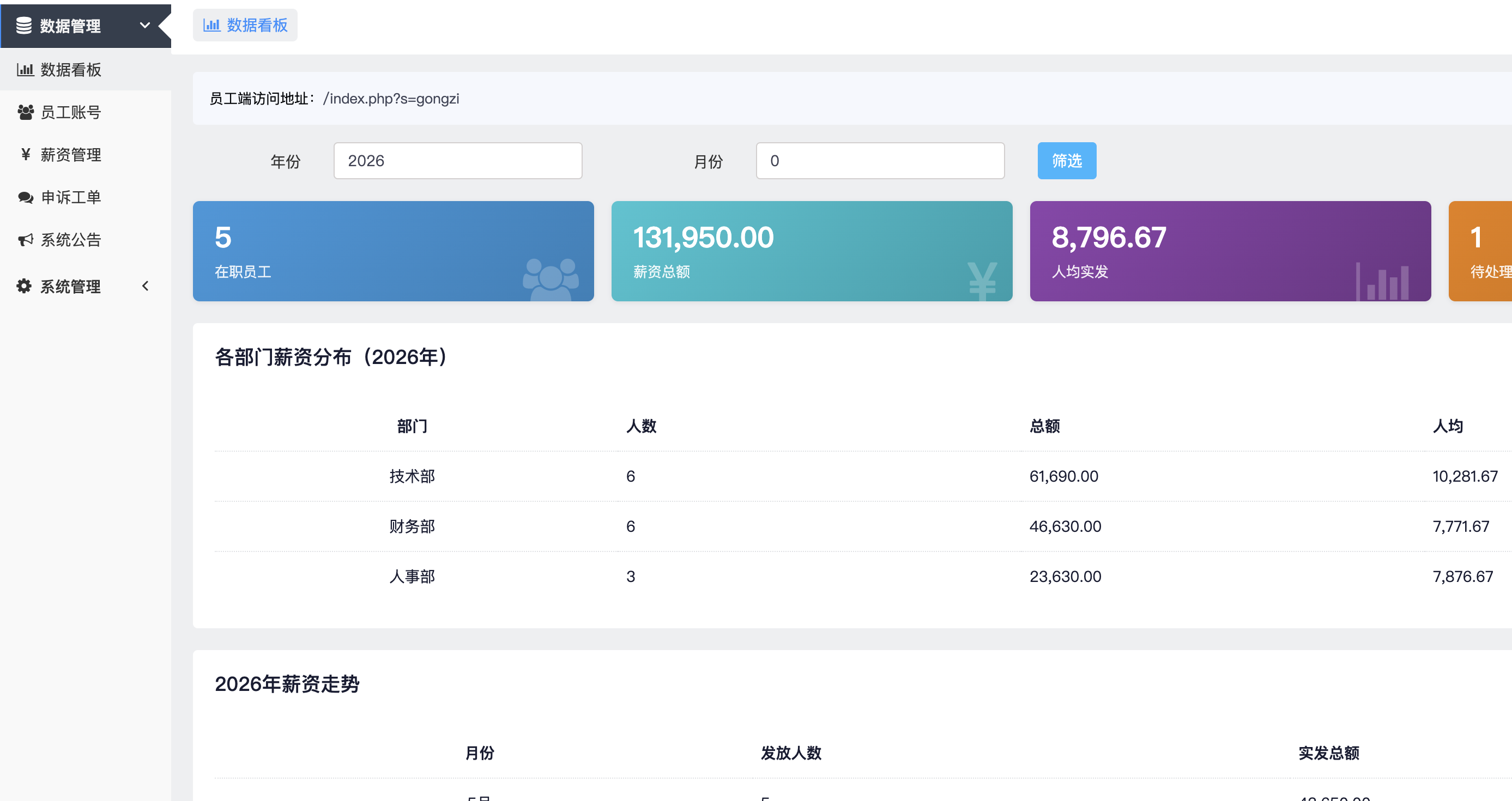
Task: Collapse the 数据管理 menu chevron
Action: click(x=145, y=25)
